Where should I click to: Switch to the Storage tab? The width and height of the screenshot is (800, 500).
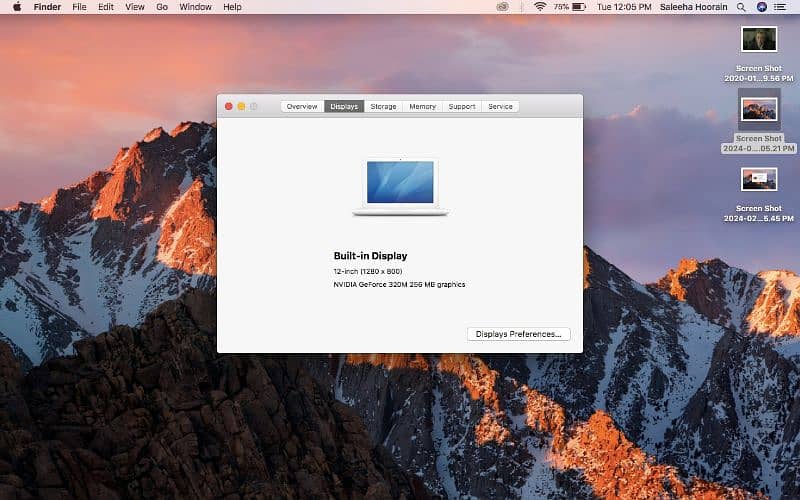(x=383, y=106)
